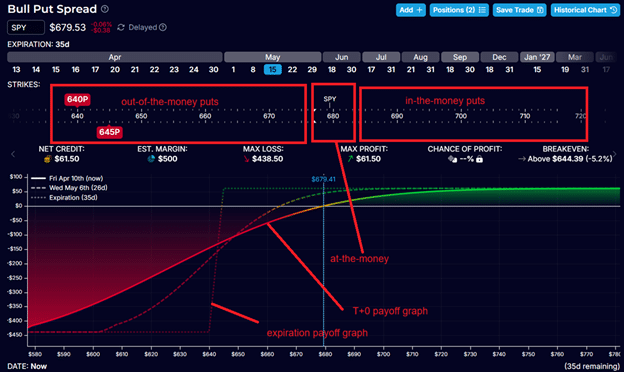Click the Net Credit $61.50 value

pyautogui.click(x=67, y=159)
